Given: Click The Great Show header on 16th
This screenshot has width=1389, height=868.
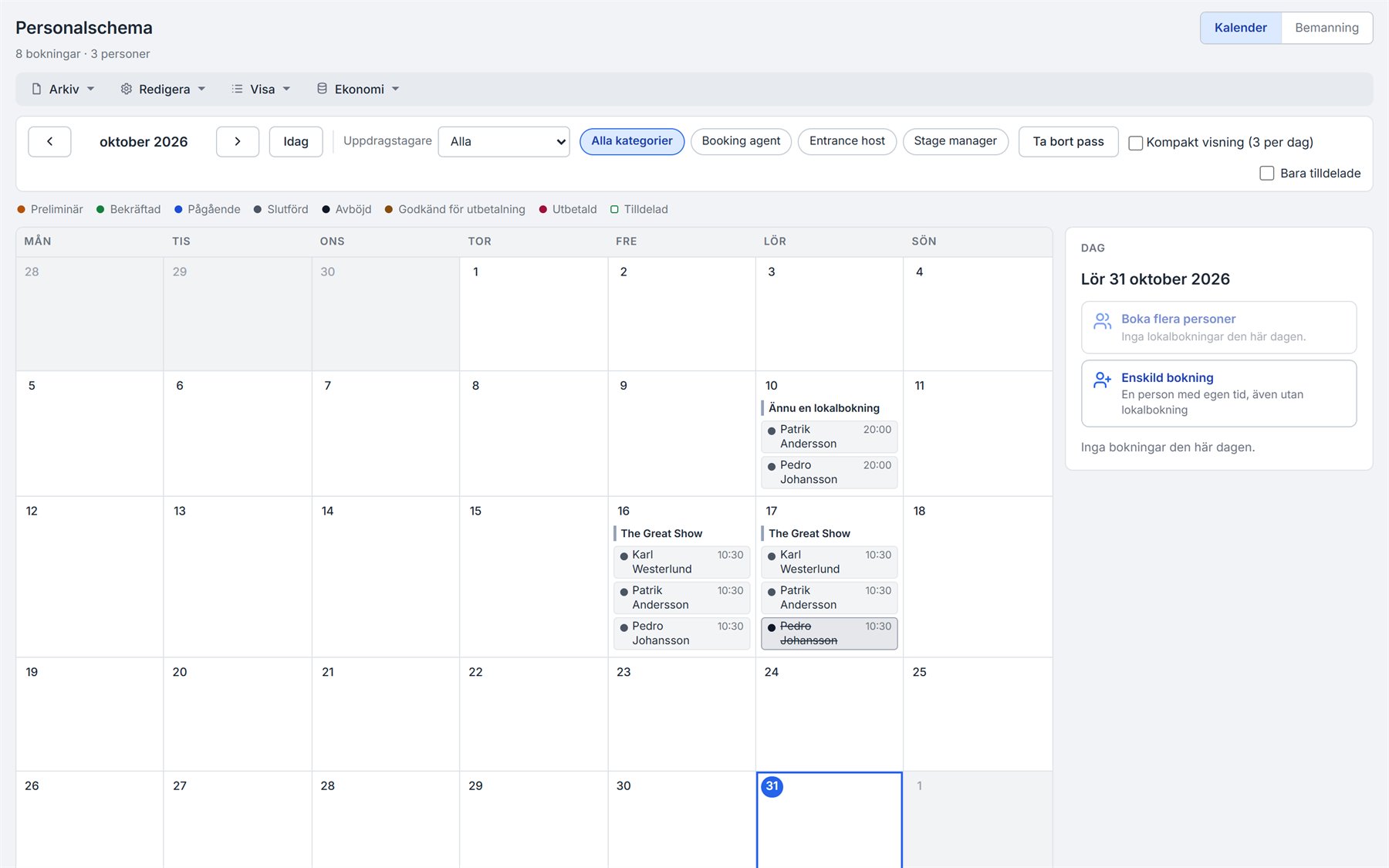Looking at the screenshot, I should [x=661, y=534].
